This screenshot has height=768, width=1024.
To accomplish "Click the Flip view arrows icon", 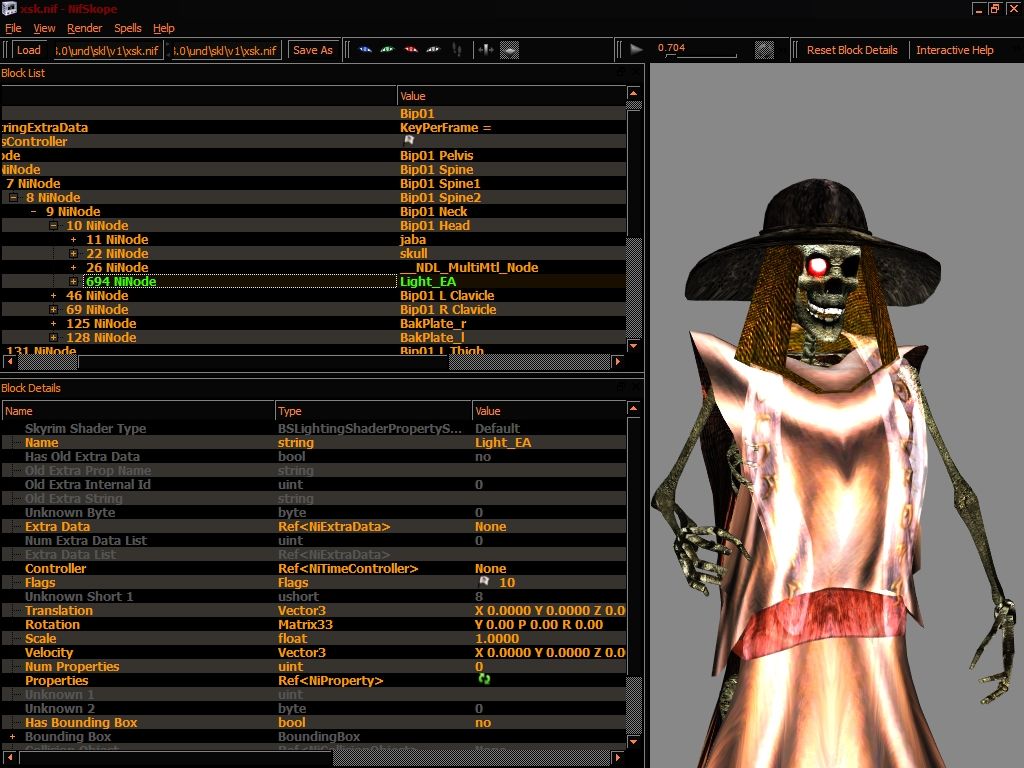I will (485, 50).
